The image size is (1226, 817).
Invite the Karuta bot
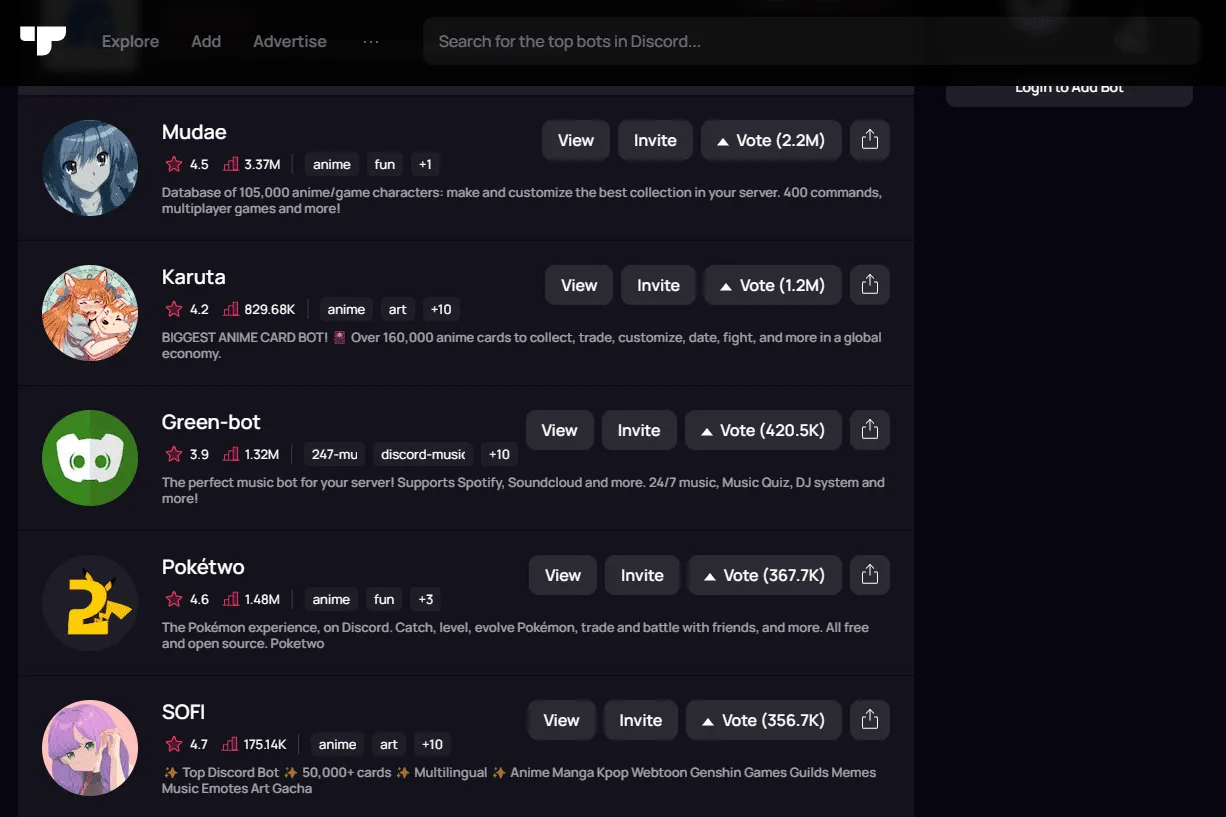click(658, 285)
